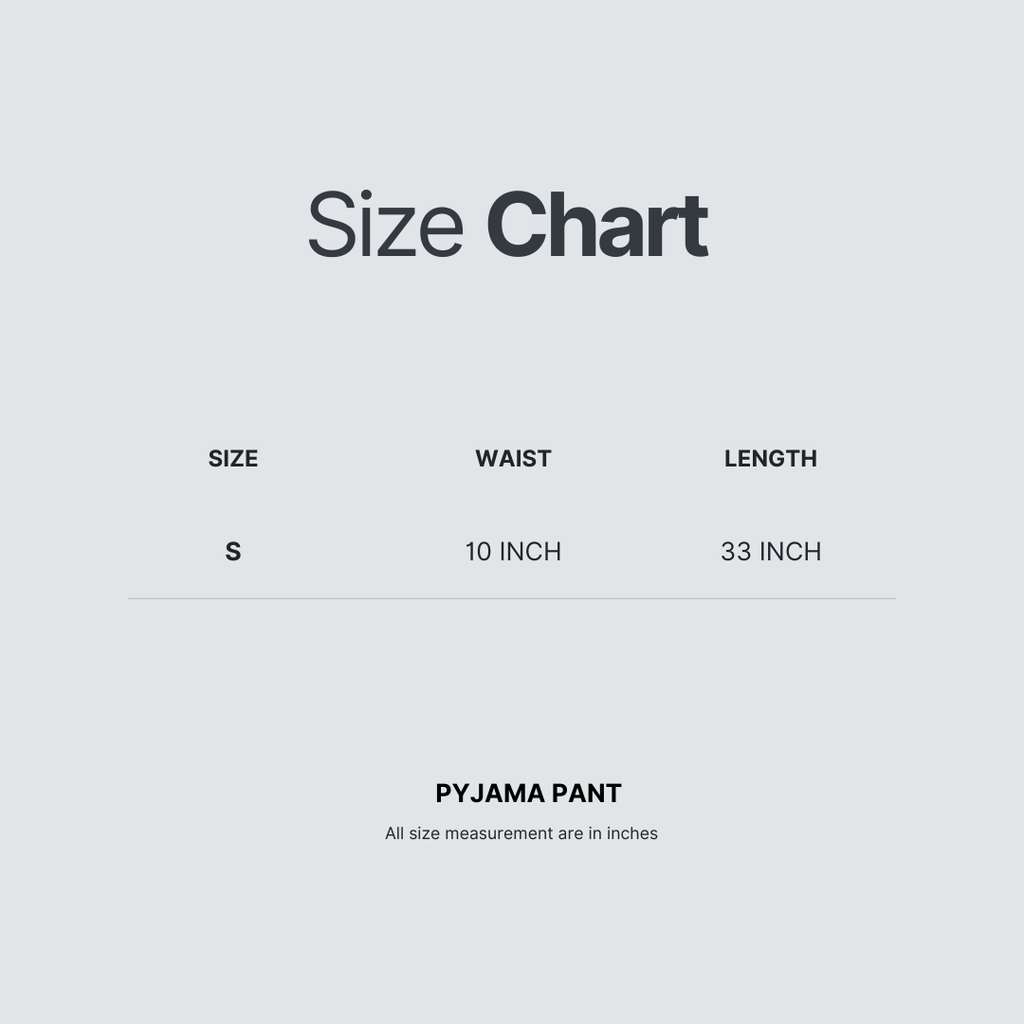Click the number 10 in the waist value

478,552
